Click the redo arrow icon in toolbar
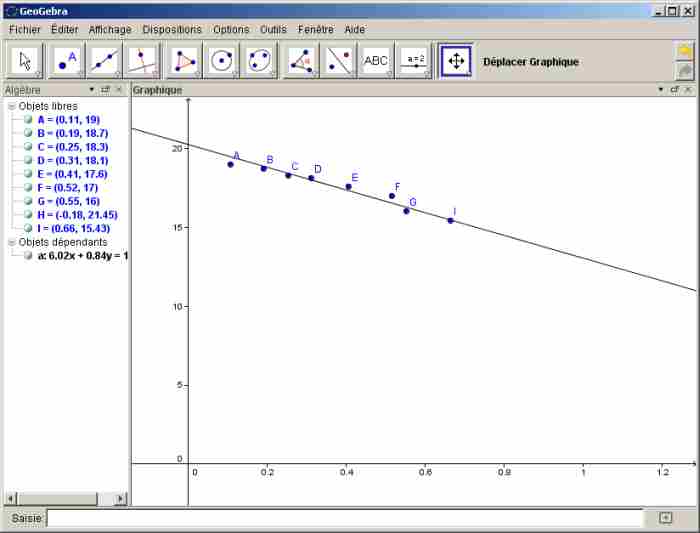 (x=685, y=71)
